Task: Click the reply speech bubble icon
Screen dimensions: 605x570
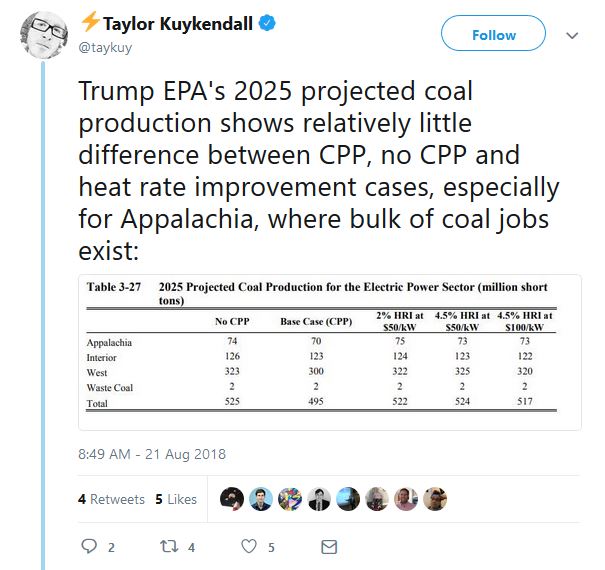Action: pyautogui.click(x=89, y=547)
